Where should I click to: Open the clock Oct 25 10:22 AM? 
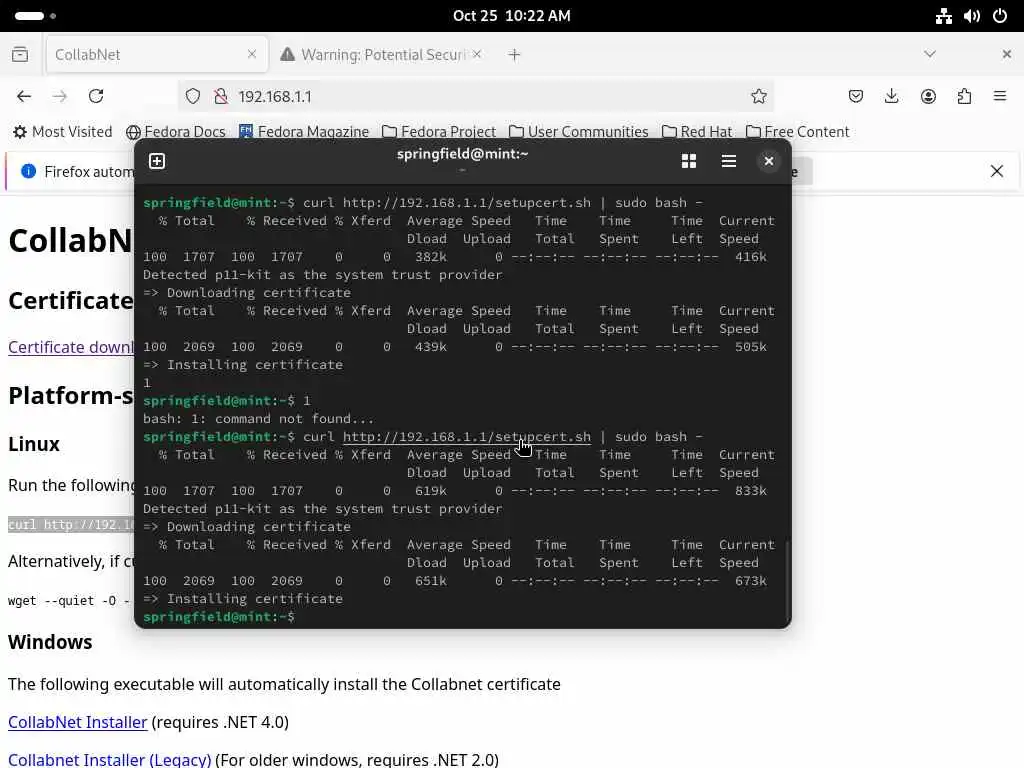512,16
